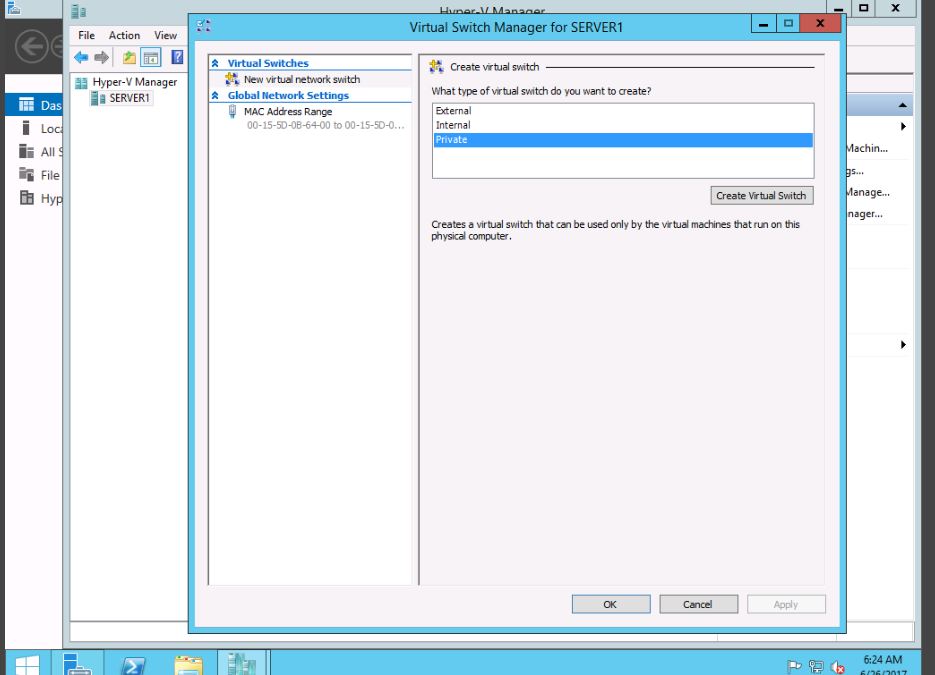
Task: Click the Create Virtual Switch button
Action: (761, 196)
